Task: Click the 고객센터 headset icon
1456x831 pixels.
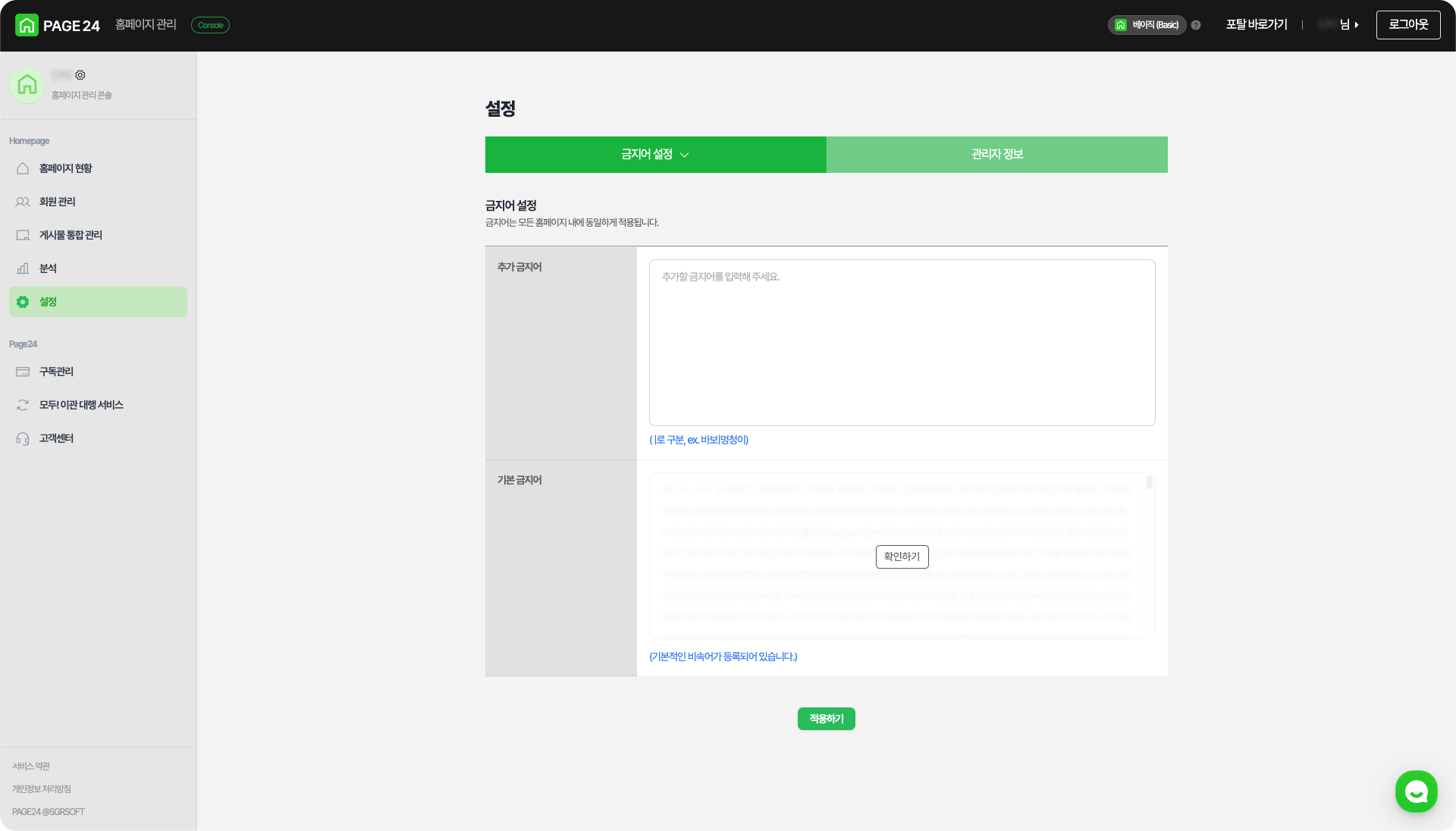Action: point(23,438)
